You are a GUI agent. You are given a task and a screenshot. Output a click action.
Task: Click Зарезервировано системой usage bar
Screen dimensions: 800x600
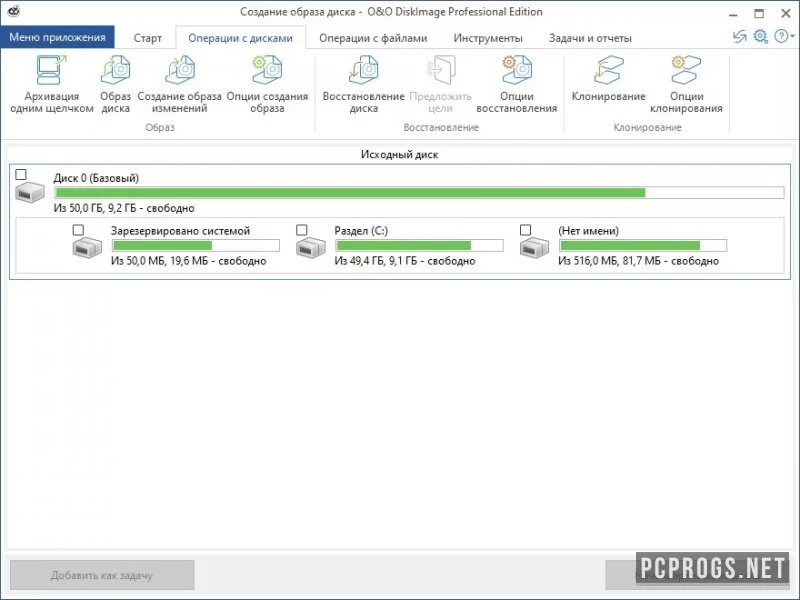(195, 245)
